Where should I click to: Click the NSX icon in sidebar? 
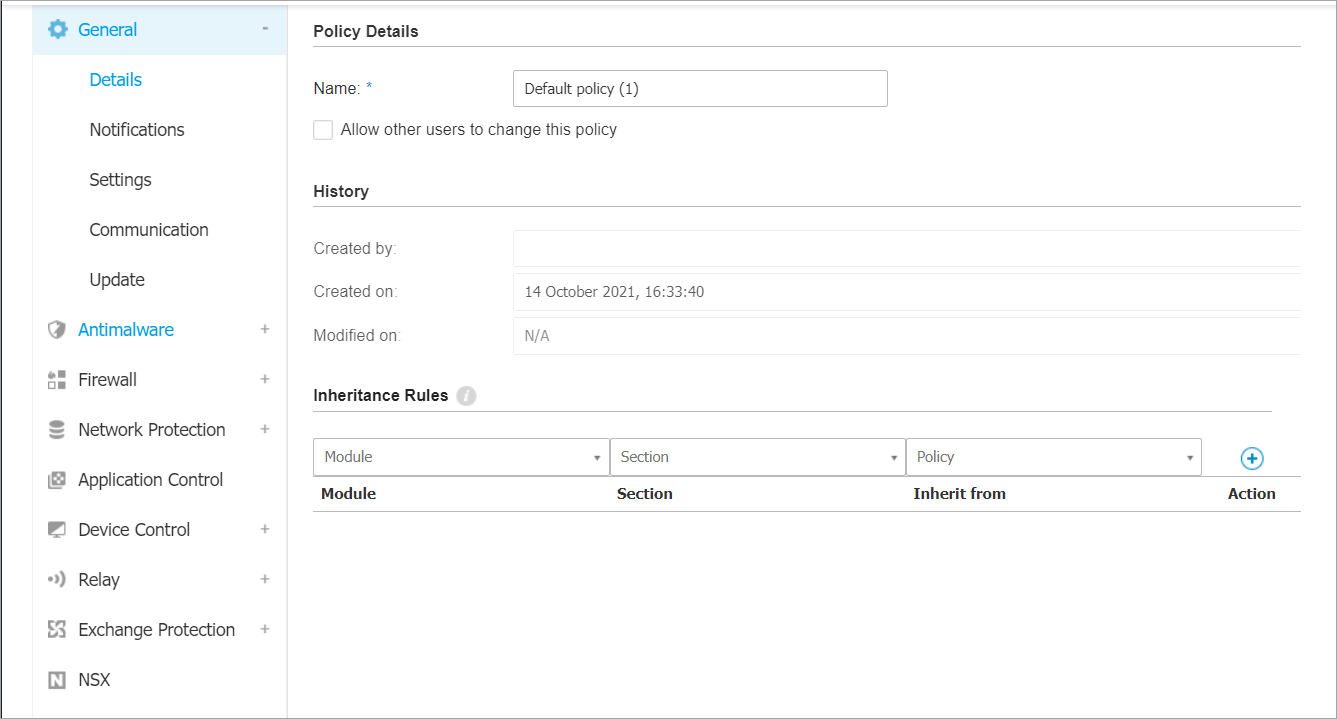(57, 680)
